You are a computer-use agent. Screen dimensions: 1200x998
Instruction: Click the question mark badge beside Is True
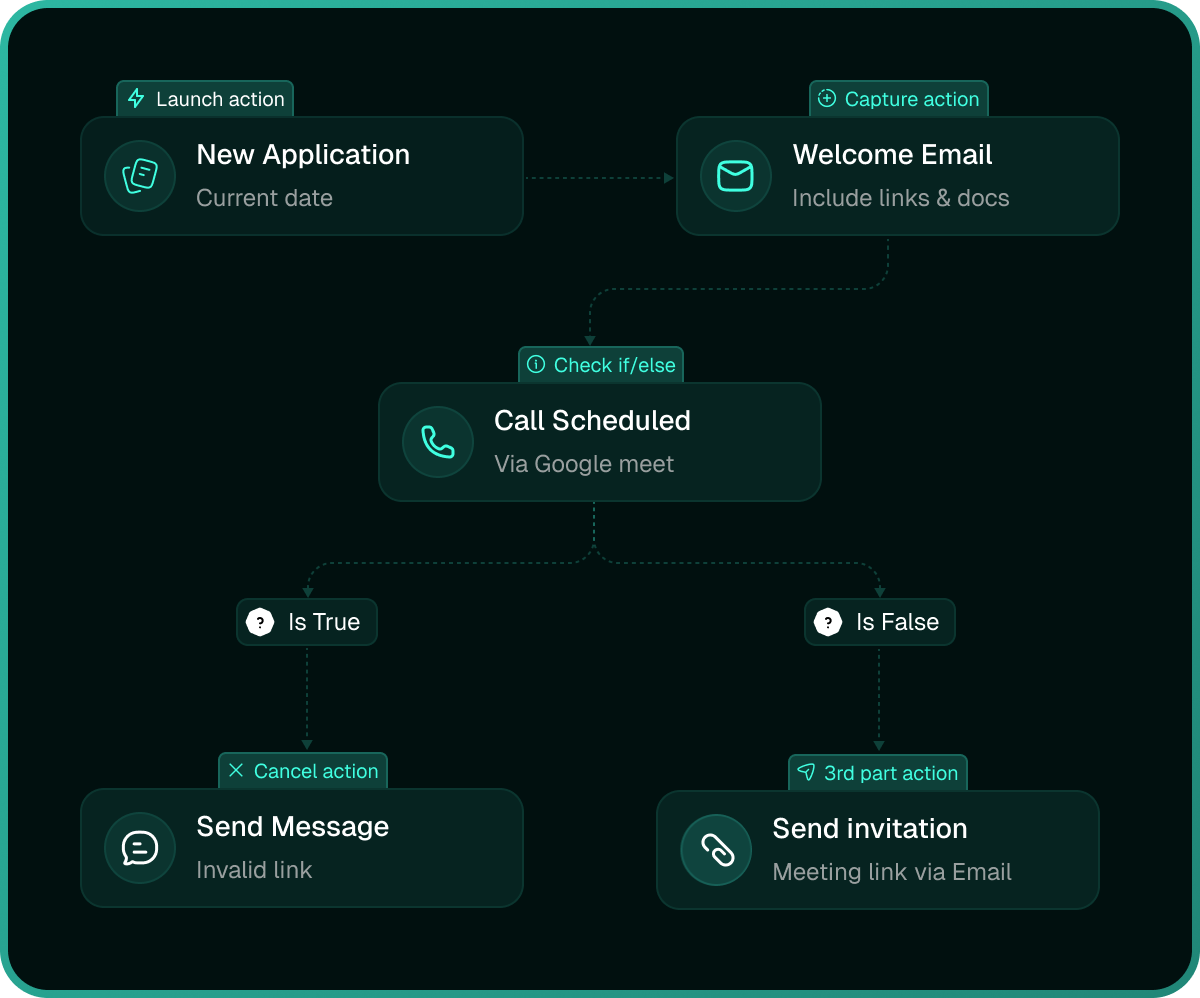pos(260,622)
